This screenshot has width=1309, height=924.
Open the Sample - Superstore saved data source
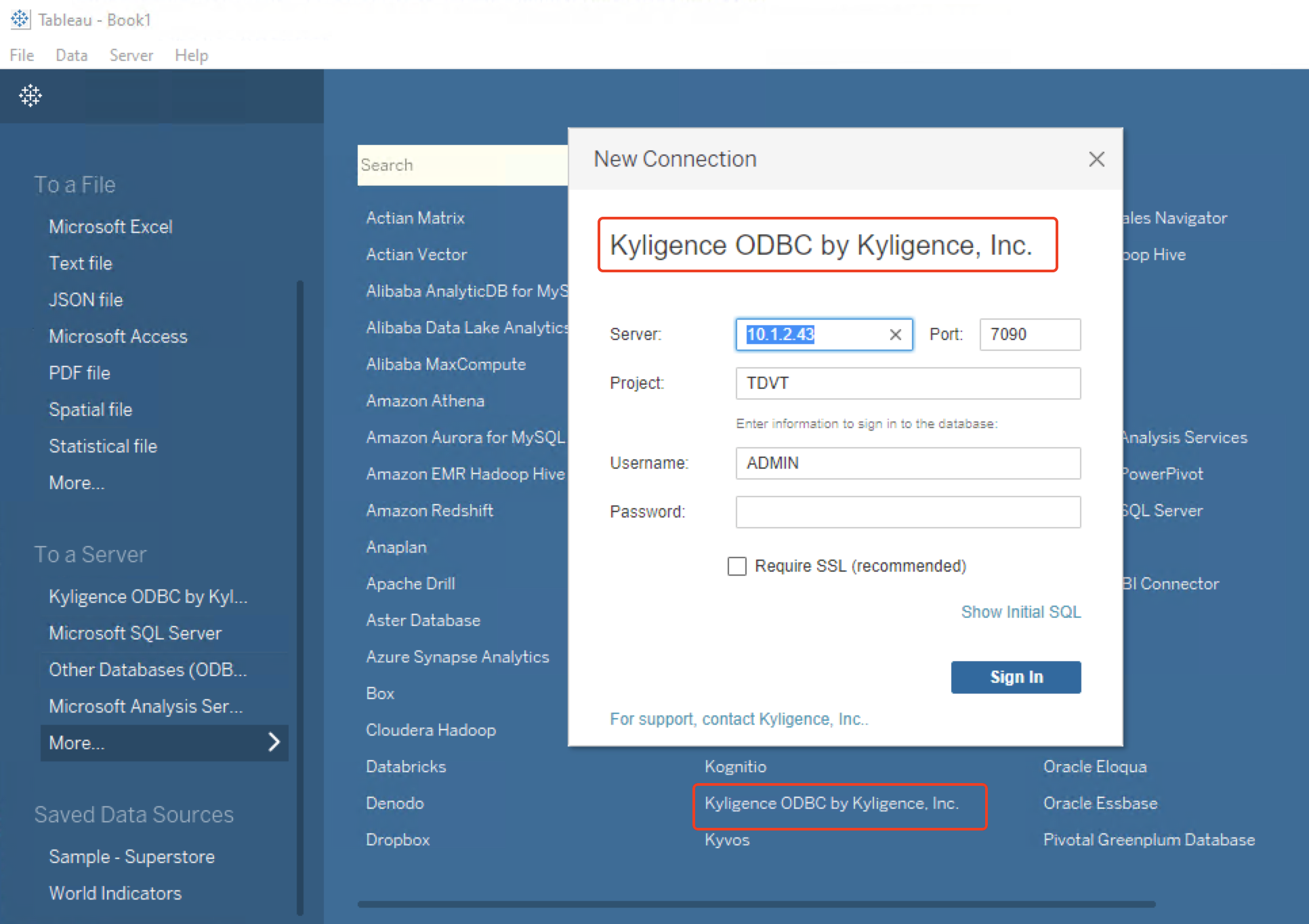(131, 856)
